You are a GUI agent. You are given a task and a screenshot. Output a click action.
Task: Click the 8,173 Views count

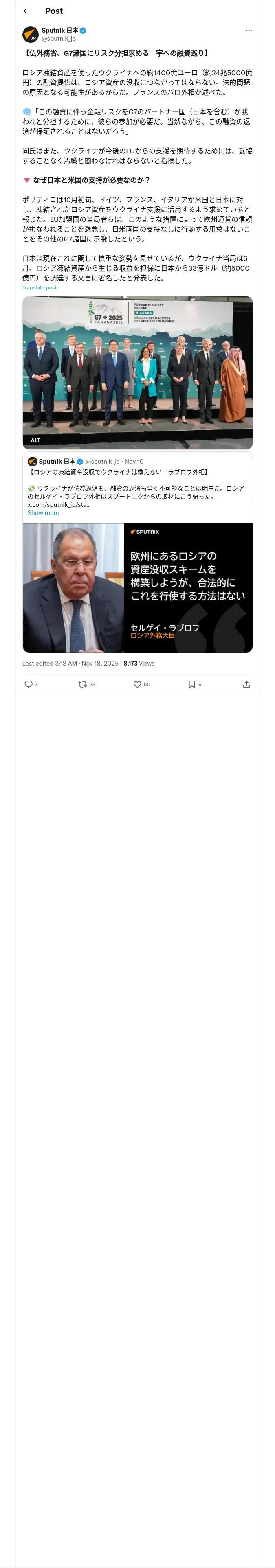139,664
